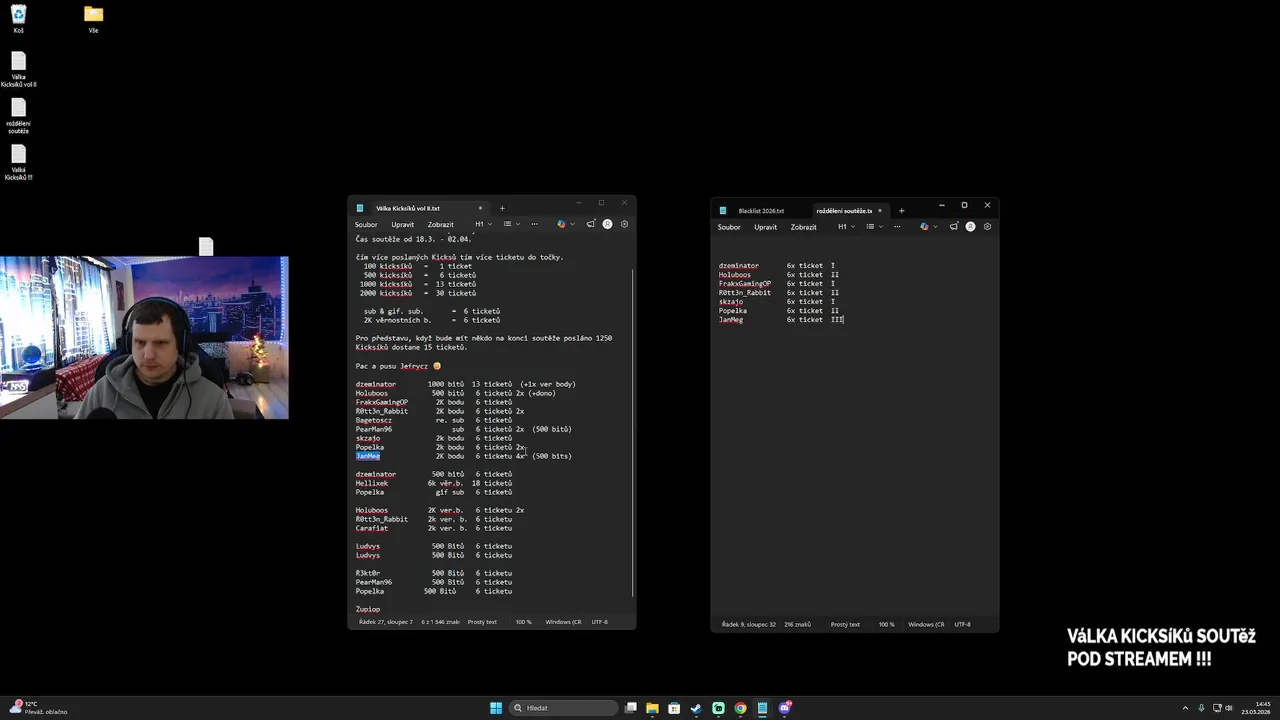This screenshot has height=720, width=1280.
Task: Open Copilot in Válka Kicksíků Notepad window
Action: [561, 224]
